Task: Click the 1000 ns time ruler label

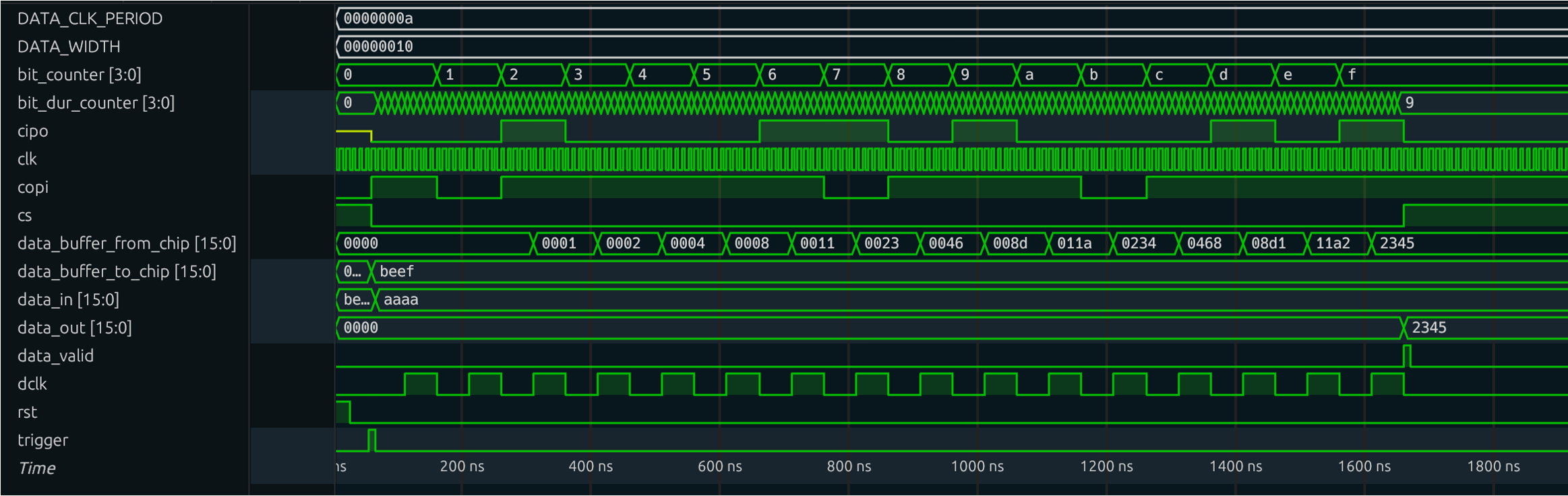Action: click(x=977, y=466)
